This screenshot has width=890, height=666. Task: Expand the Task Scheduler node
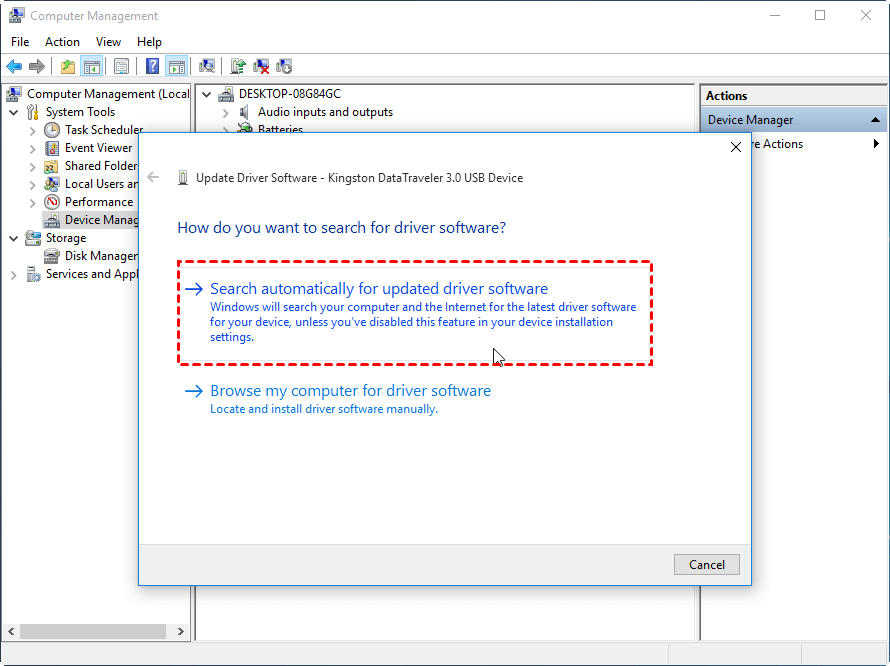pyautogui.click(x=32, y=131)
